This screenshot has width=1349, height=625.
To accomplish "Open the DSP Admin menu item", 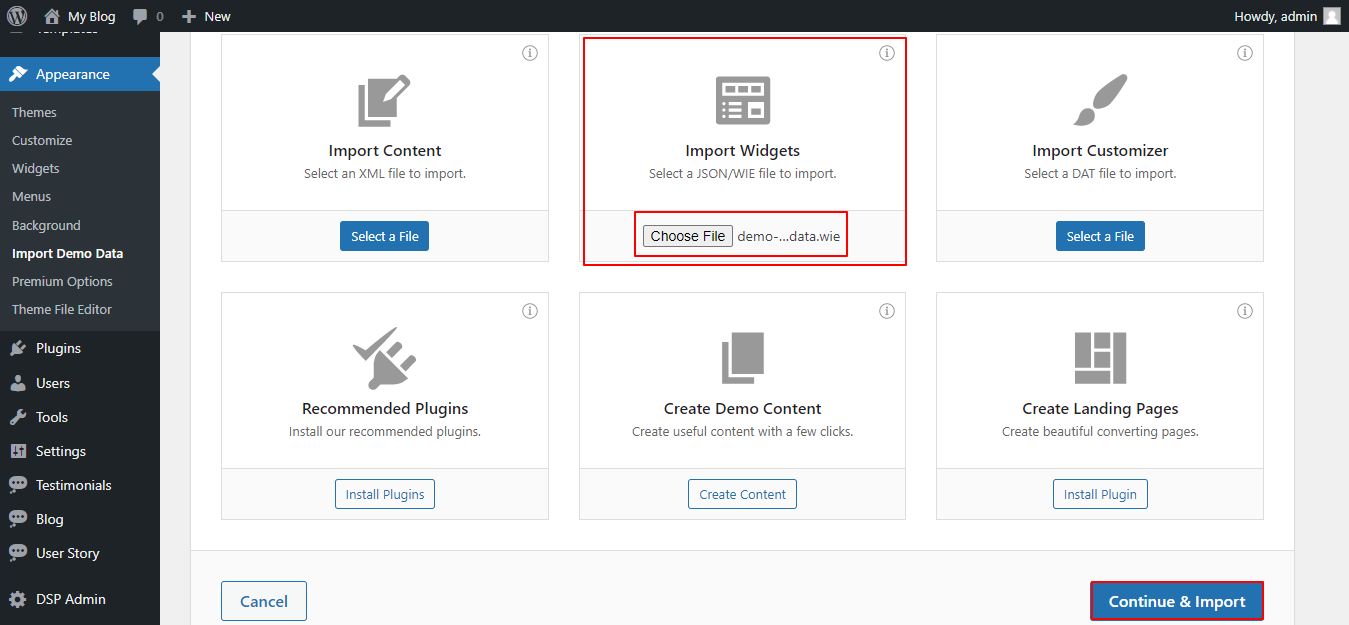I will tap(70, 599).
